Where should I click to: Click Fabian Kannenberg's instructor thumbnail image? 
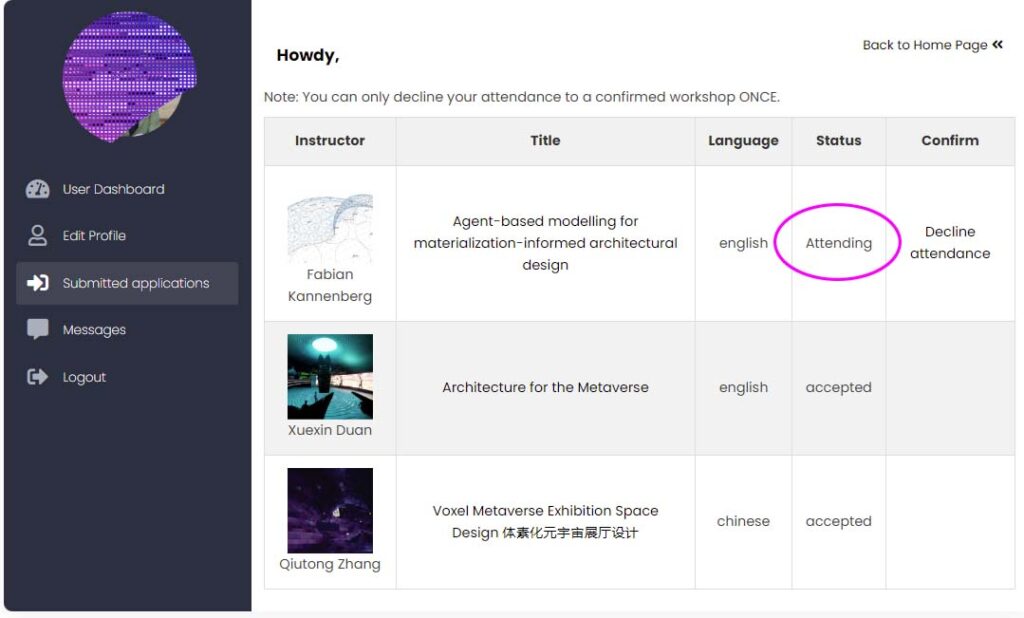click(330, 228)
